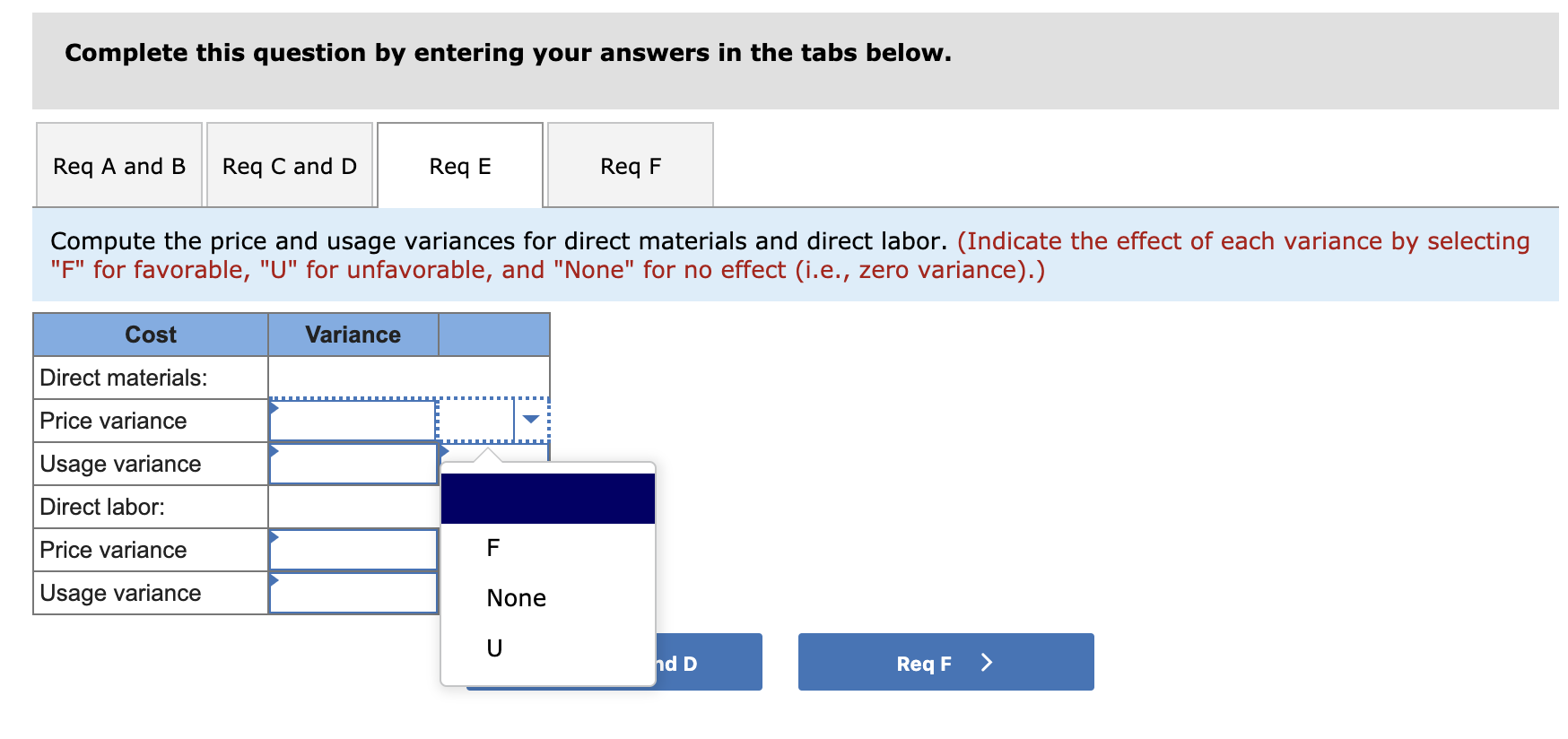
Task: Open the Req A and B tab
Action: tap(119, 166)
